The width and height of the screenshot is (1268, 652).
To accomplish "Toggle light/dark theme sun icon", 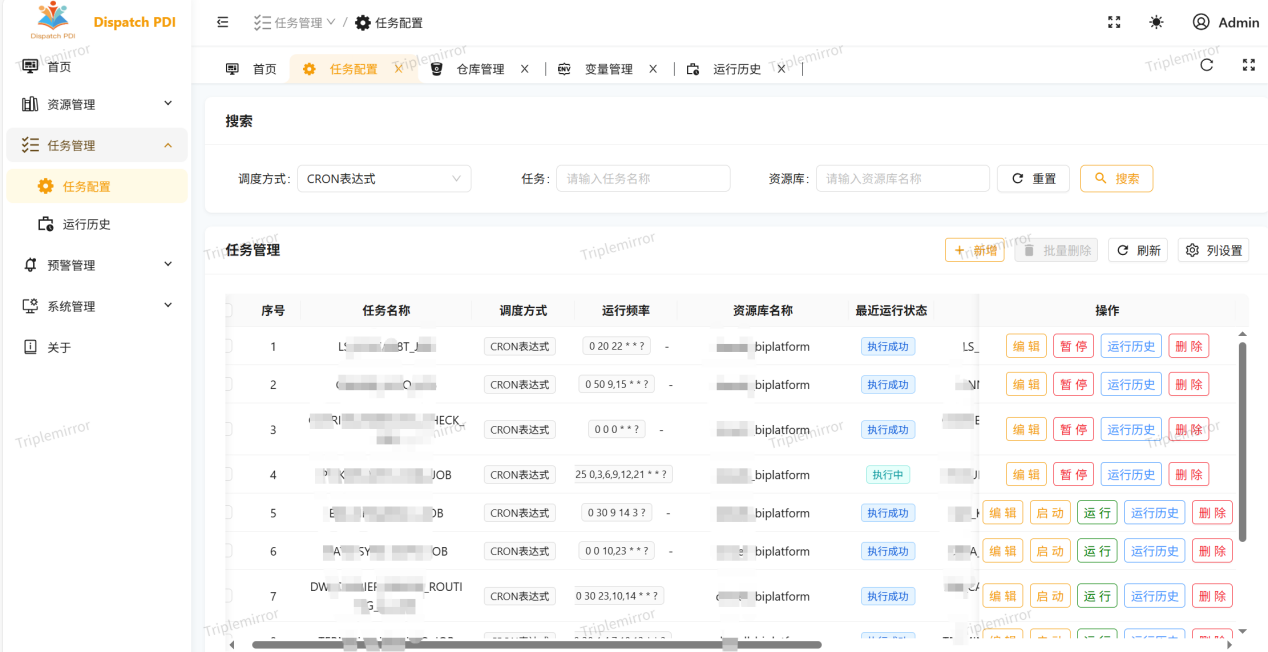I will 1156,22.
